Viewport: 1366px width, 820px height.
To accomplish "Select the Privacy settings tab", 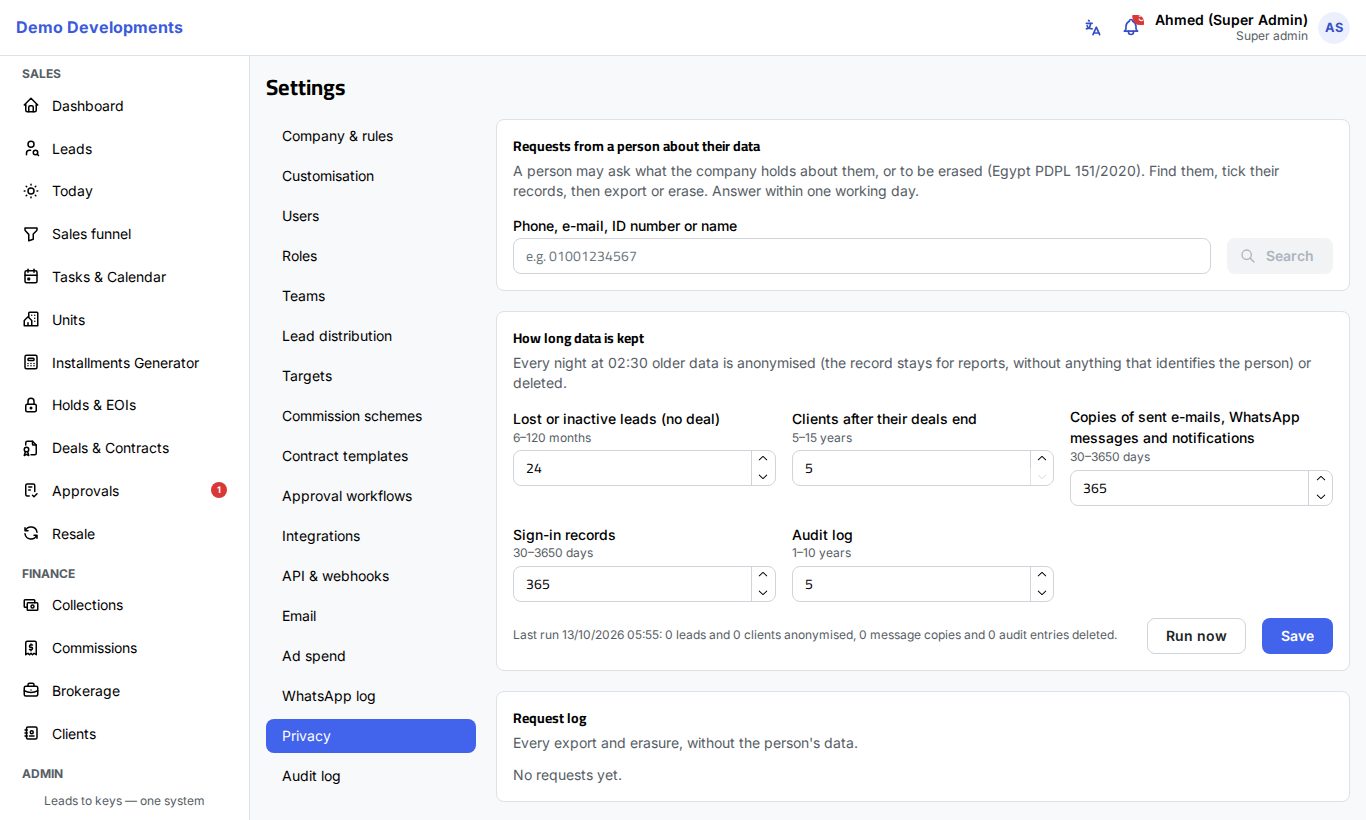I will pyautogui.click(x=371, y=736).
